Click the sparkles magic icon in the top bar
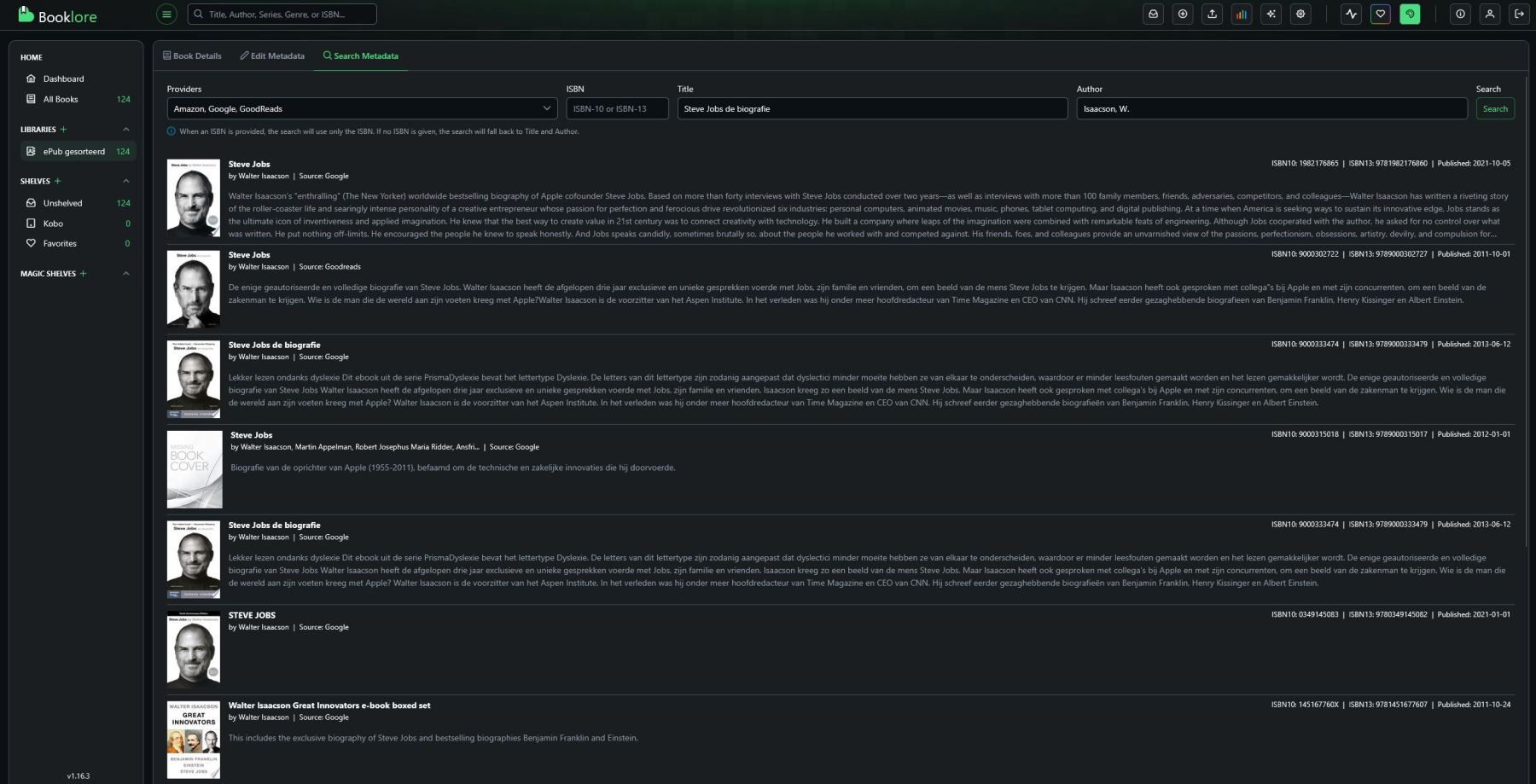The width and height of the screenshot is (1536, 784). [x=1271, y=14]
